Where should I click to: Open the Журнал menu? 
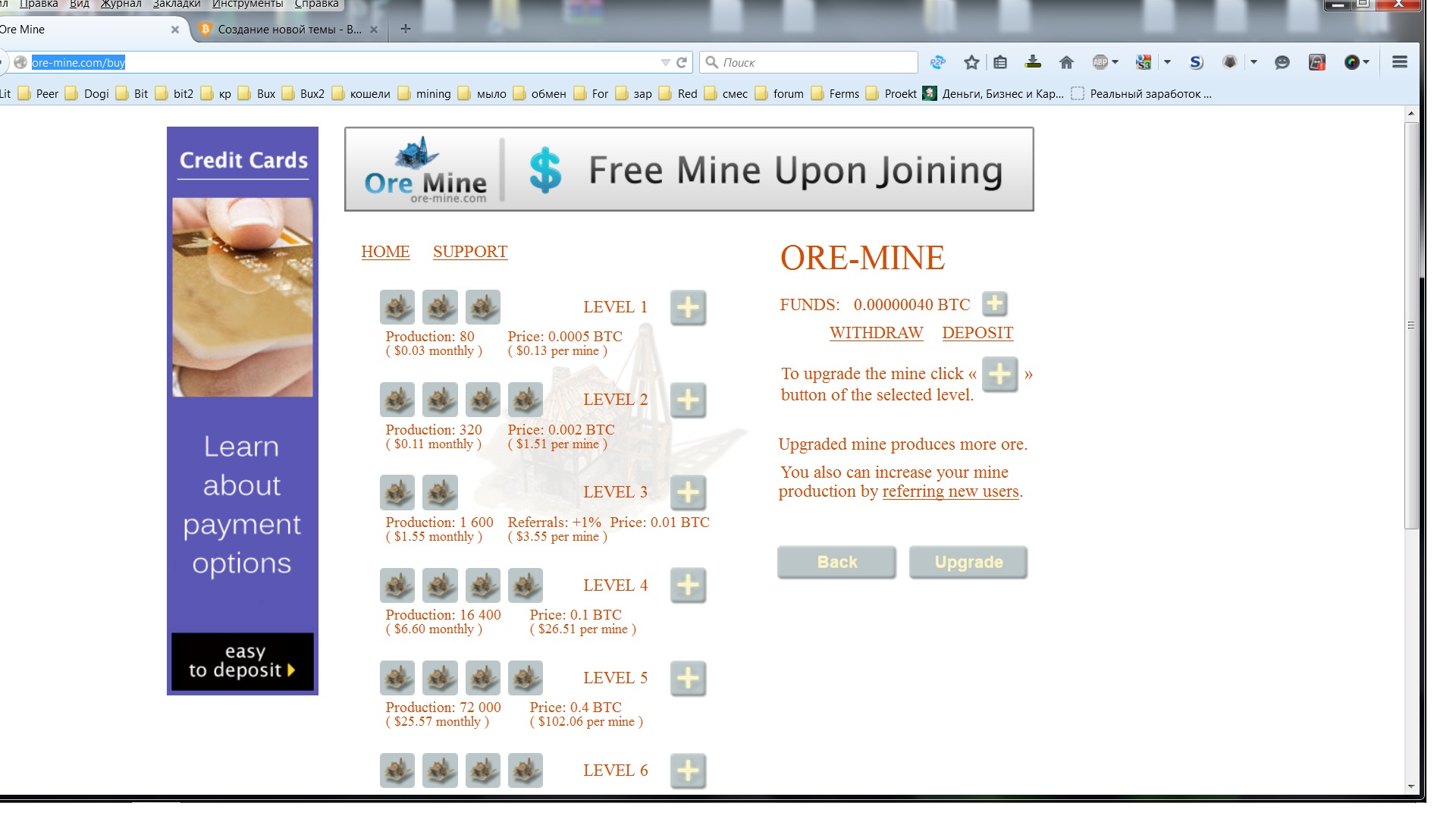pos(121,4)
